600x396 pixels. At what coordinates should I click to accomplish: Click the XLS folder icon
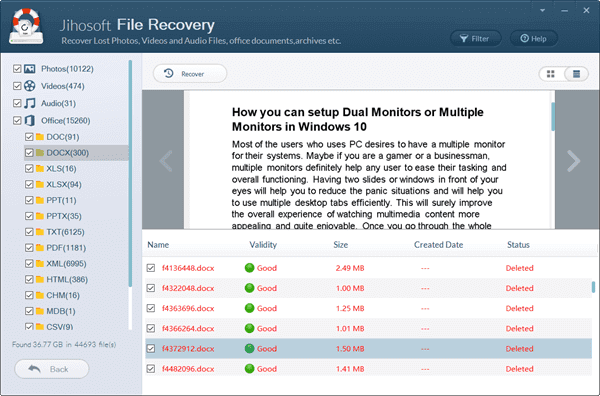tap(40, 168)
